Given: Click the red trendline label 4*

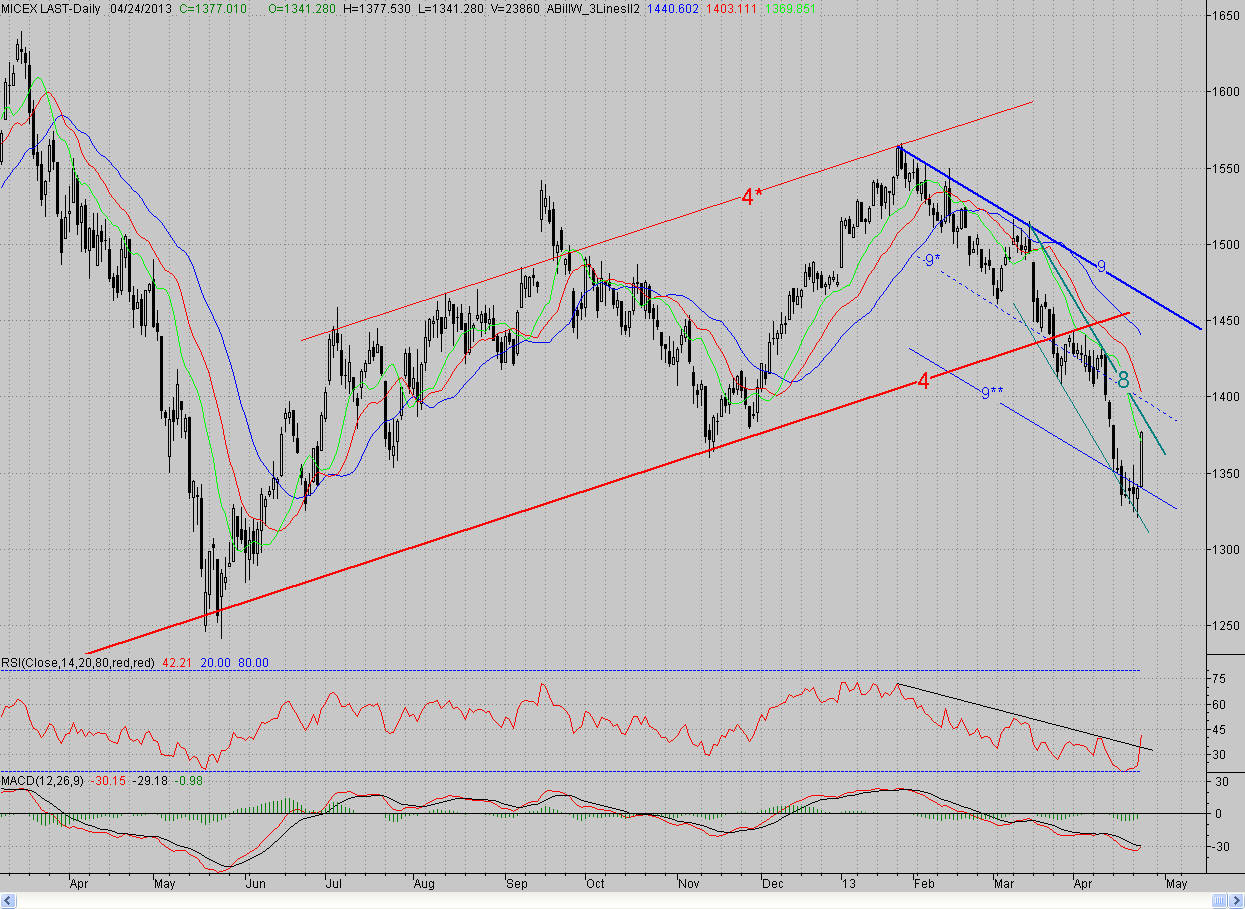Looking at the screenshot, I should (x=752, y=196).
